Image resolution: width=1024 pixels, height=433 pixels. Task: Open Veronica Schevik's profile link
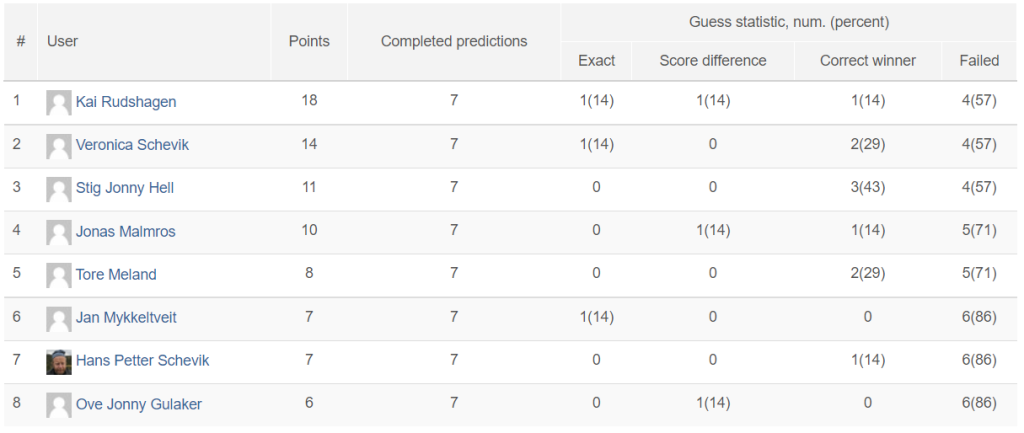pos(133,145)
